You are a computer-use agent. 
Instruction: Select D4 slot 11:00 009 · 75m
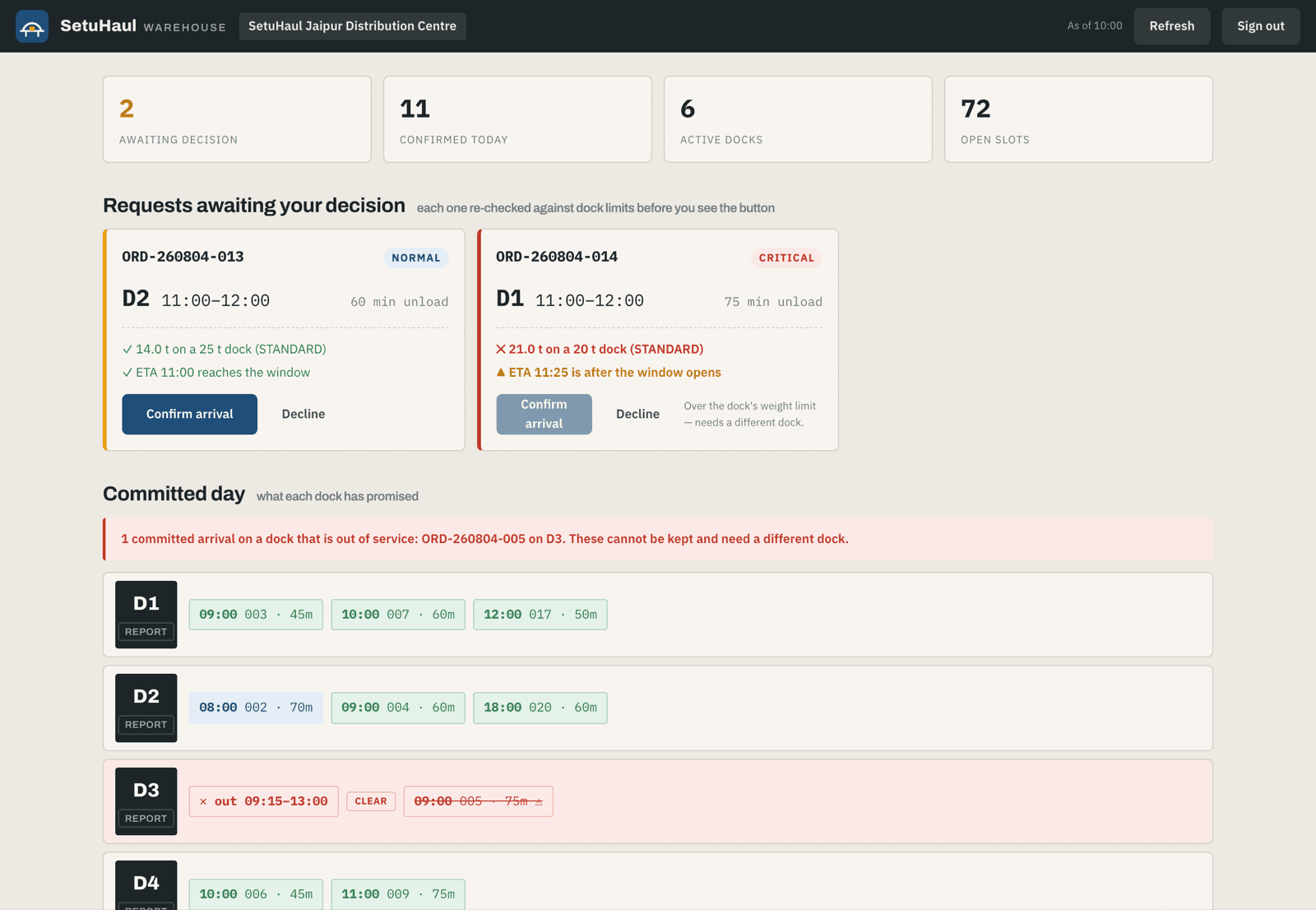tap(398, 894)
